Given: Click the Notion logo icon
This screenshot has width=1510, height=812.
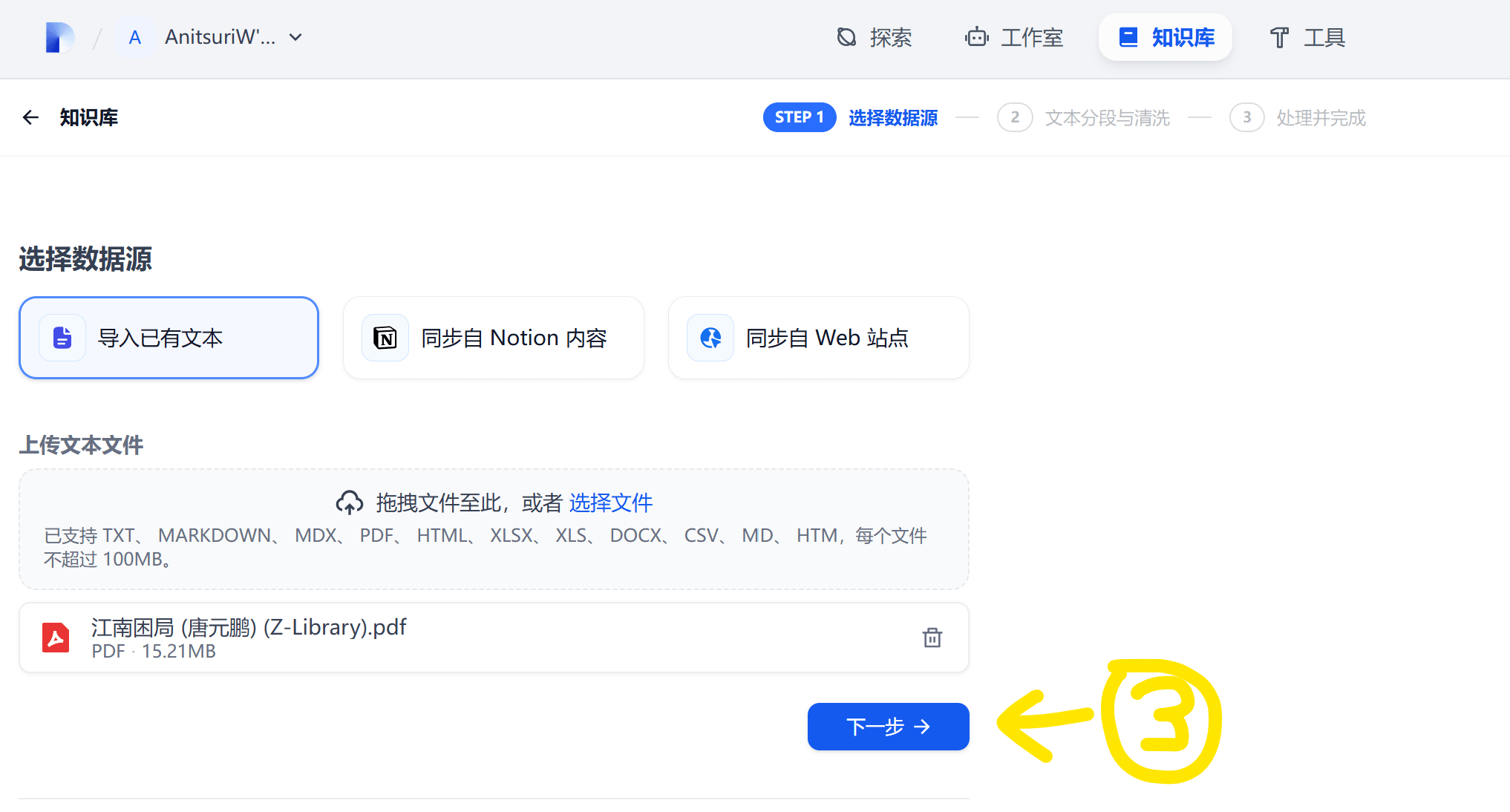Looking at the screenshot, I should click(385, 338).
